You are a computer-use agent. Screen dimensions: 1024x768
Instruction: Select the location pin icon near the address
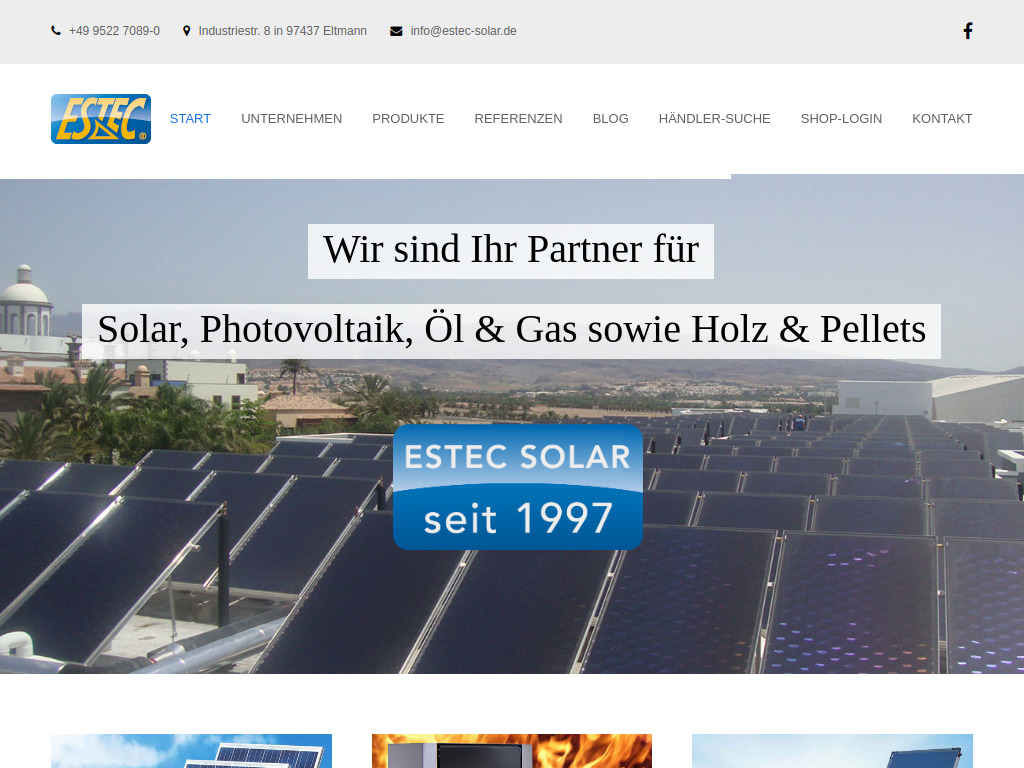(187, 30)
